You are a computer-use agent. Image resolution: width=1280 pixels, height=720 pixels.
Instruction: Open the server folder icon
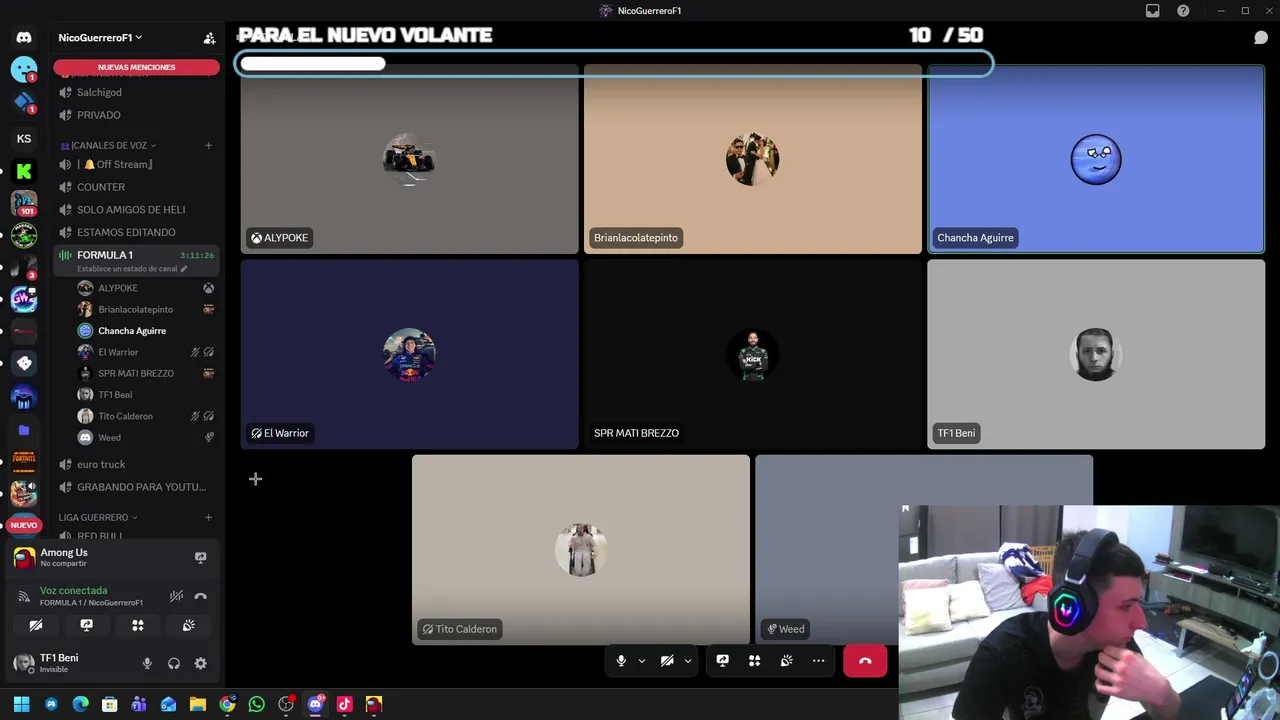[24, 429]
